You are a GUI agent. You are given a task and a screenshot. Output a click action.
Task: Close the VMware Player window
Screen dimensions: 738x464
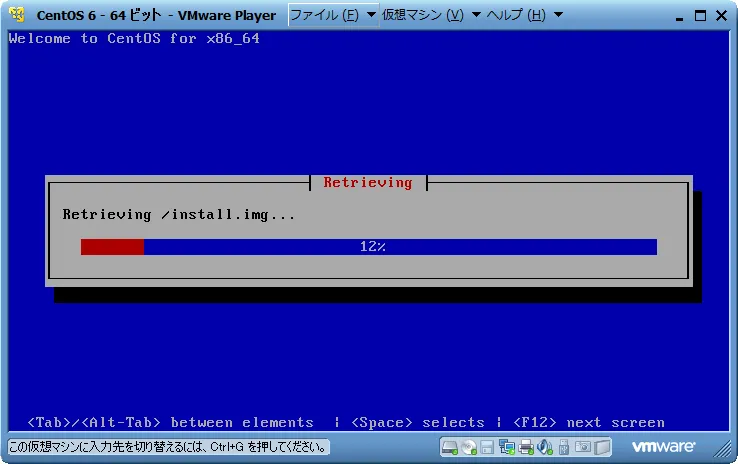point(721,16)
